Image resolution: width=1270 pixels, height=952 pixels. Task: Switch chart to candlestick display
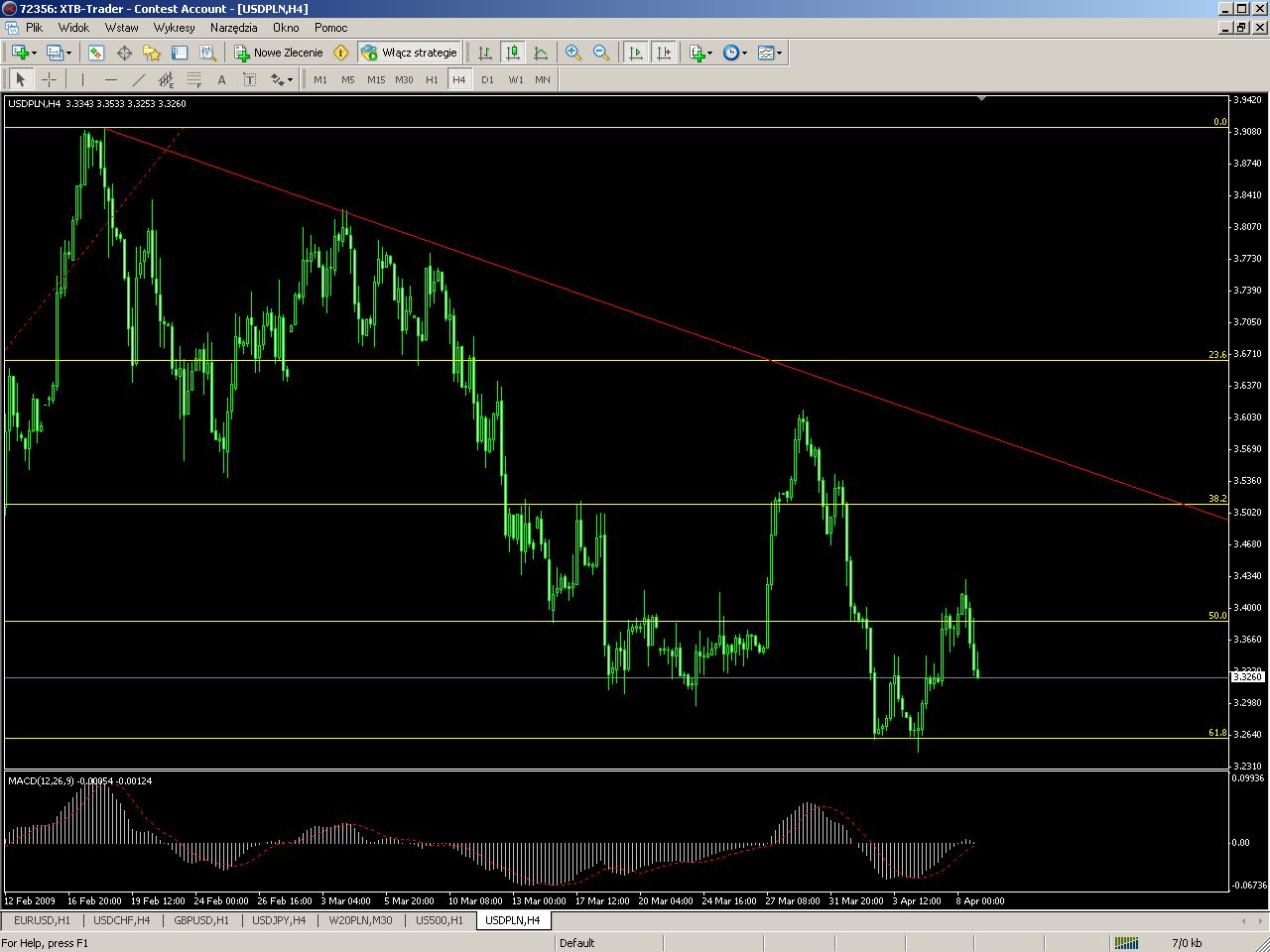pos(513,53)
